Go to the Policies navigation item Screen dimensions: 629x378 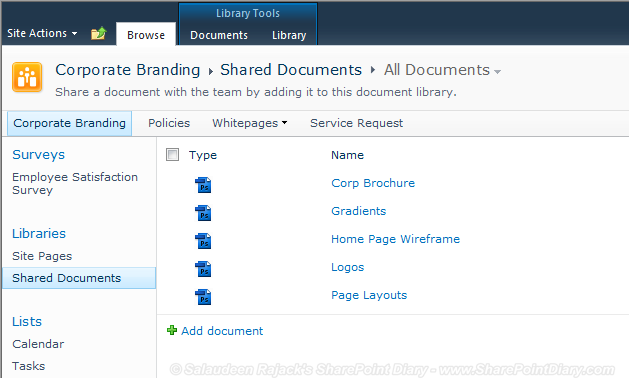click(x=169, y=123)
